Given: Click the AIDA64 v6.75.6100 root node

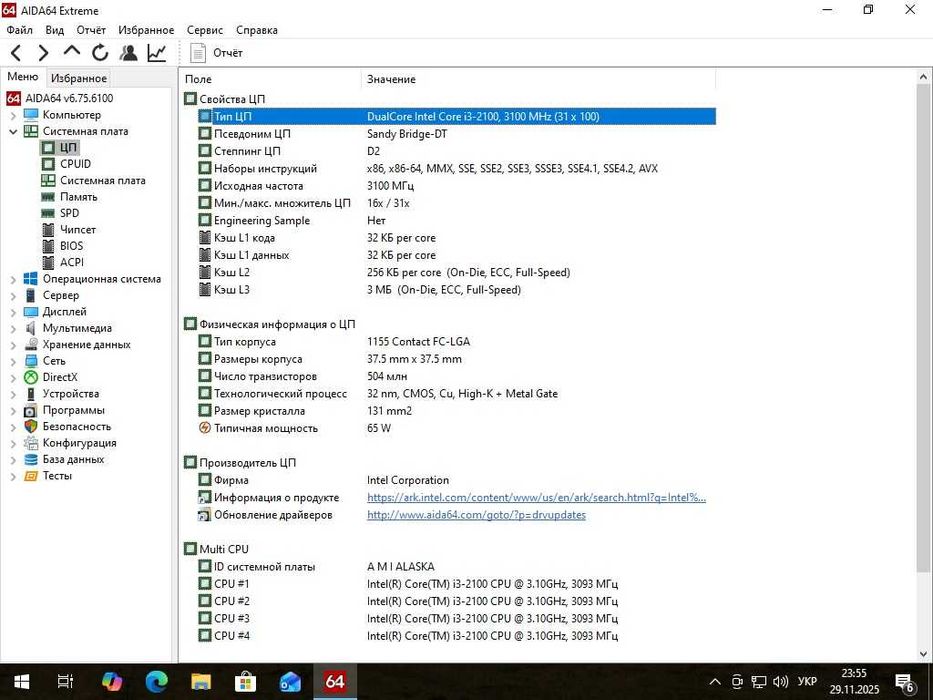Looking at the screenshot, I should [x=69, y=98].
